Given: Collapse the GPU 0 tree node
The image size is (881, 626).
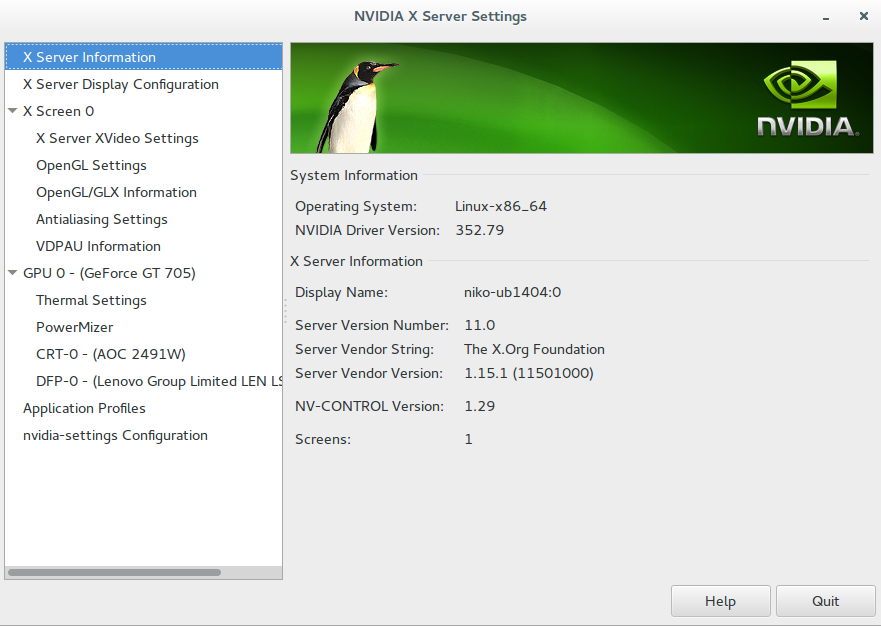Looking at the screenshot, I should [x=12, y=273].
